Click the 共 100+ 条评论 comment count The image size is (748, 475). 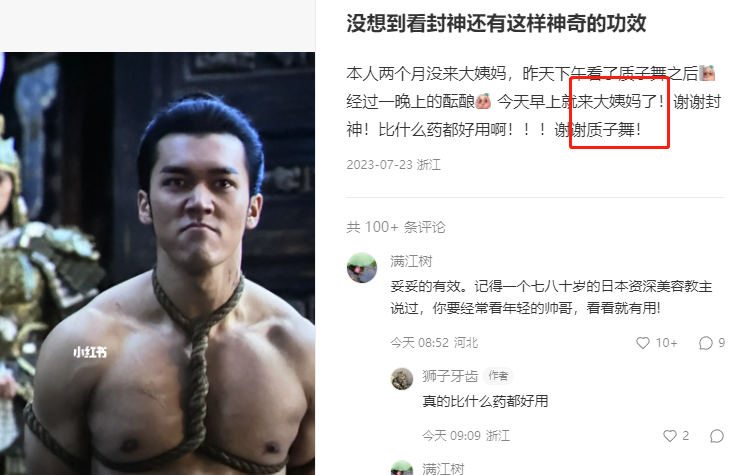[396, 227]
